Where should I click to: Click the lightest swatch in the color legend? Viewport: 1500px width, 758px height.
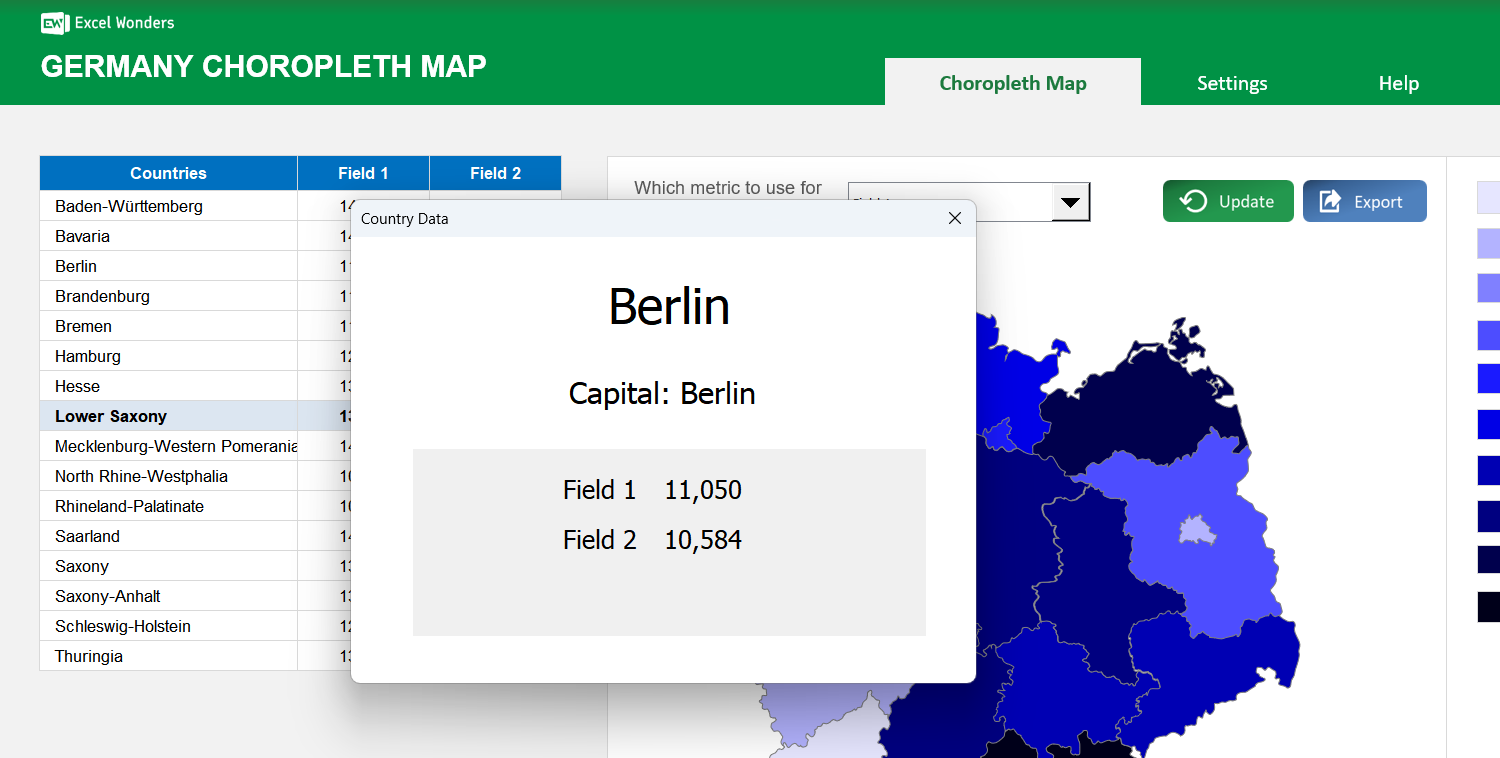click(1487, 197)
